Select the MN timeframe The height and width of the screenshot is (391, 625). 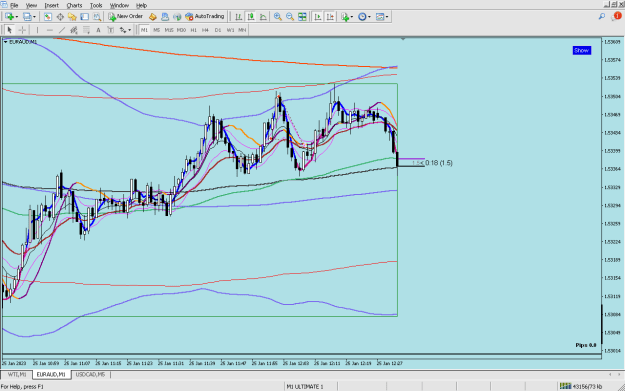coord(242,30)
